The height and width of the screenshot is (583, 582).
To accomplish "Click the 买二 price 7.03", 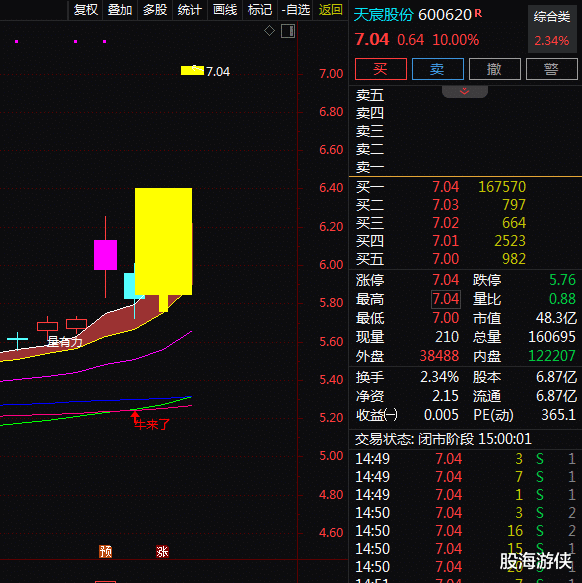I will 446,205.
